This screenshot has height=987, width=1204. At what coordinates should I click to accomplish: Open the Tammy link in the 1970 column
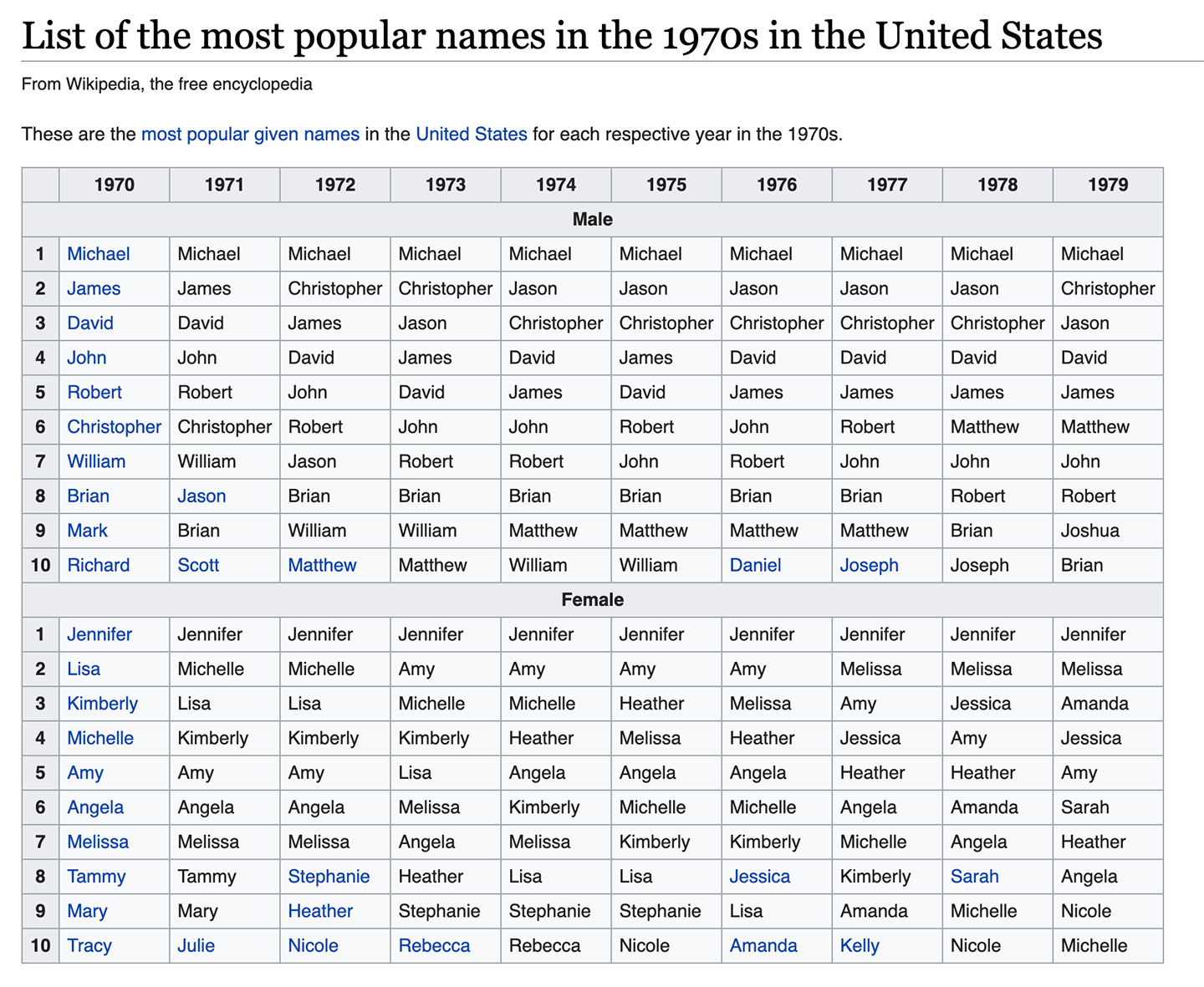[96, 877]
